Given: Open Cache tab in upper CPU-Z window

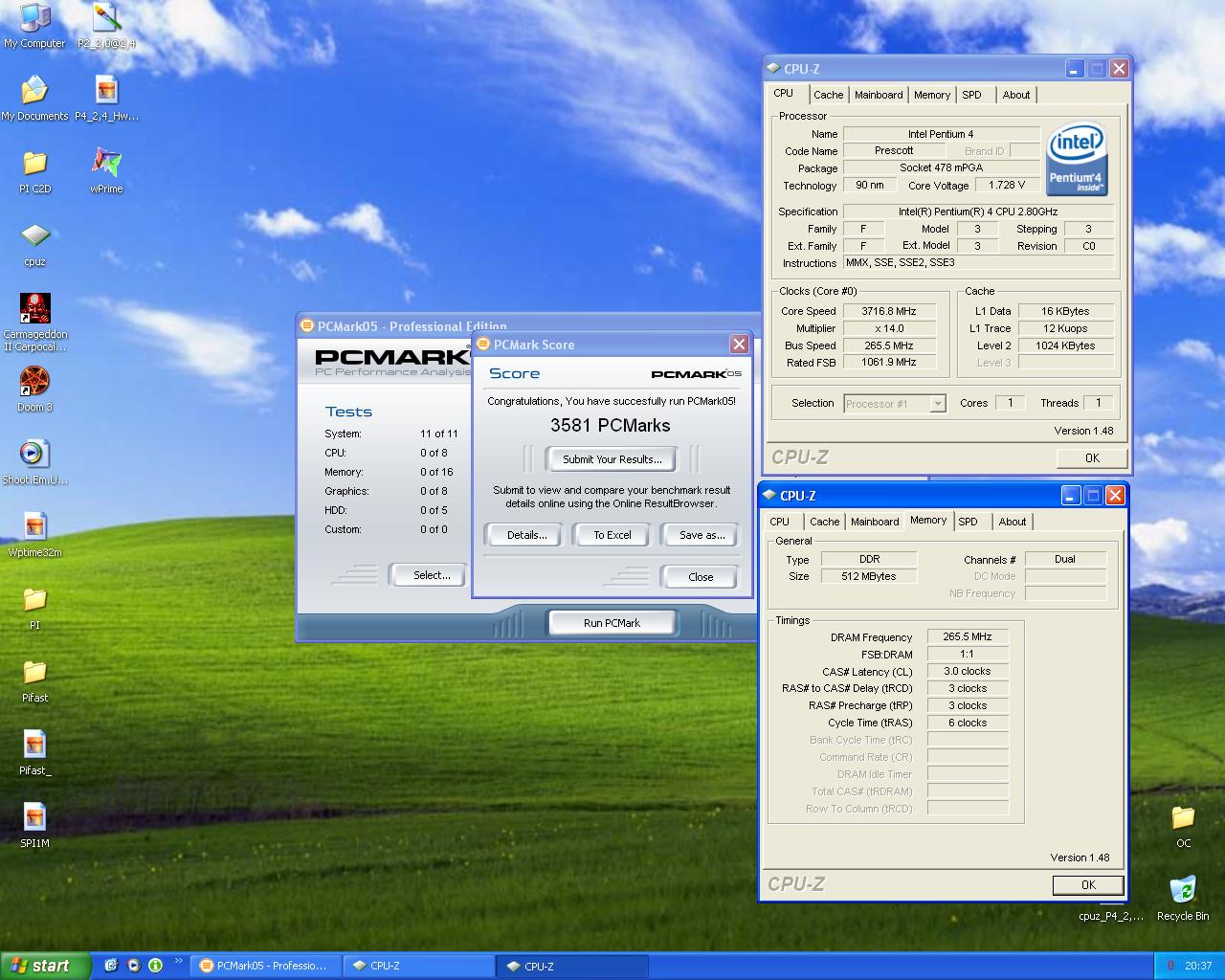Looking at the screenshot, I should pyautogui.click(x=829, y=95).
